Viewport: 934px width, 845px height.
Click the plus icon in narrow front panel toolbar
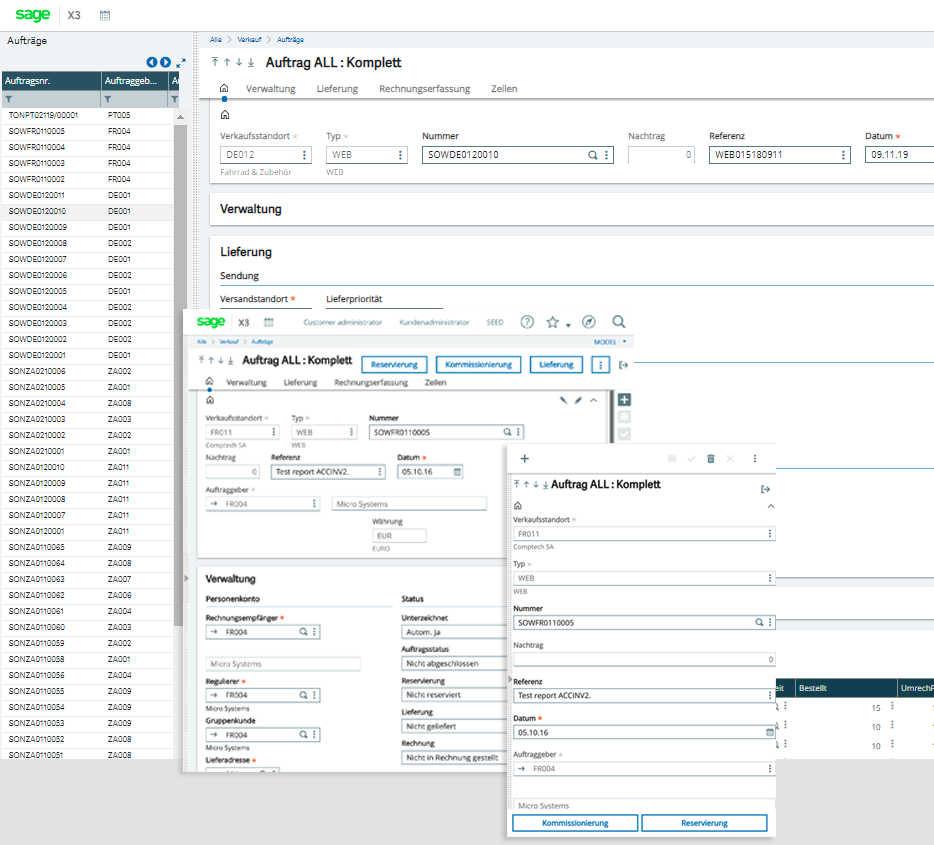coord(525,459)
